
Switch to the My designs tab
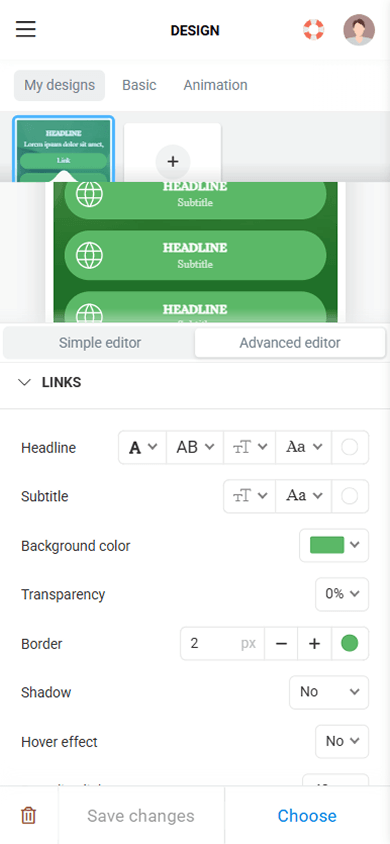click(59, 85)
